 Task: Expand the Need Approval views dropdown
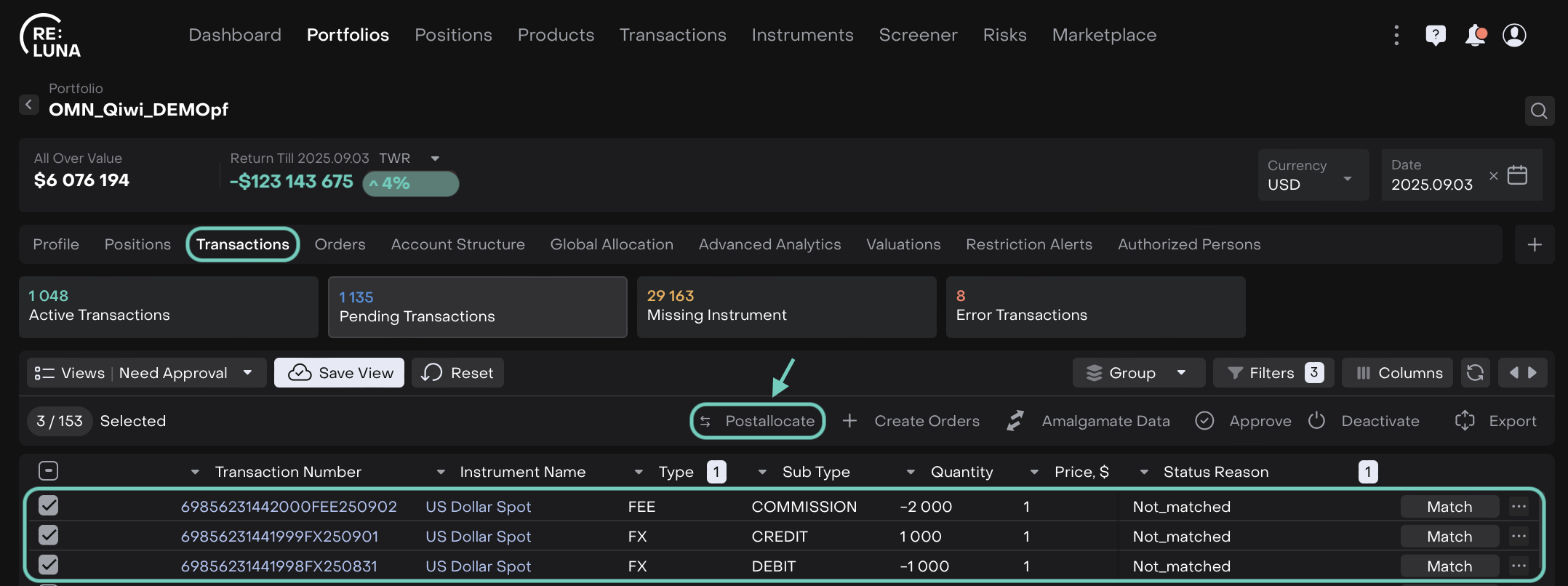click(x=248, y=373)
